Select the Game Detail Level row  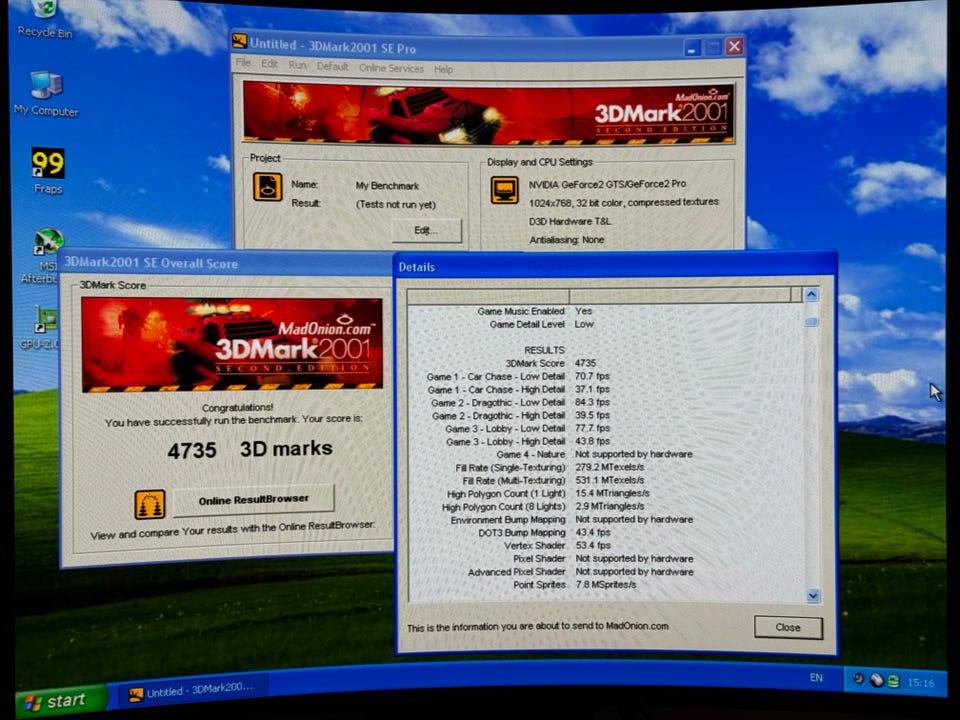pyautogui.click(x=606, y=324)
